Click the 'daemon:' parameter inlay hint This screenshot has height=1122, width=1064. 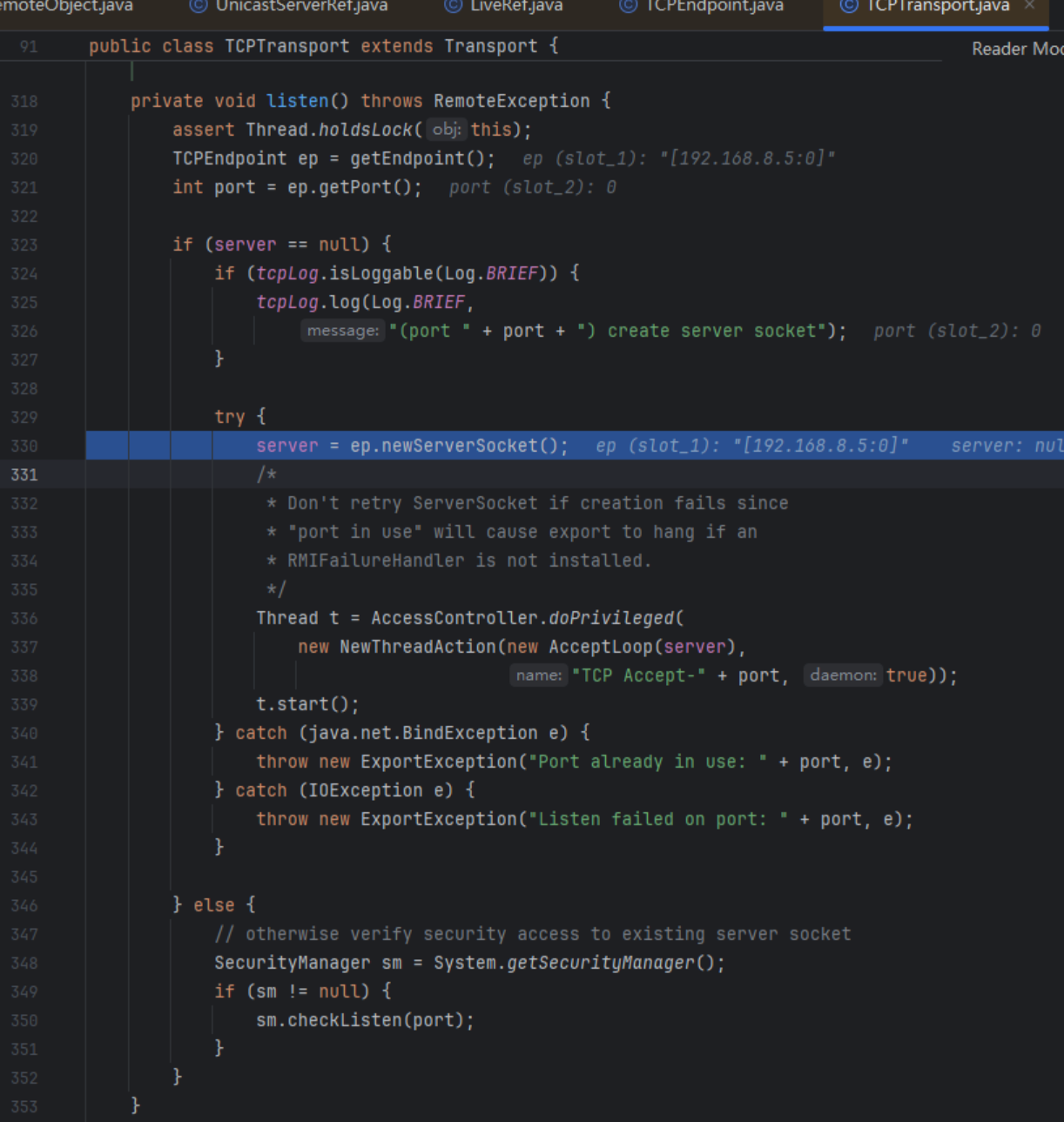click(843, 675)
